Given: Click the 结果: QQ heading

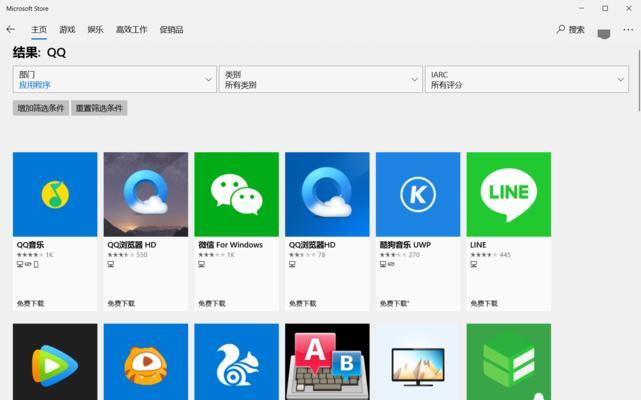Looking at the screenshot, I should (39, 52).
